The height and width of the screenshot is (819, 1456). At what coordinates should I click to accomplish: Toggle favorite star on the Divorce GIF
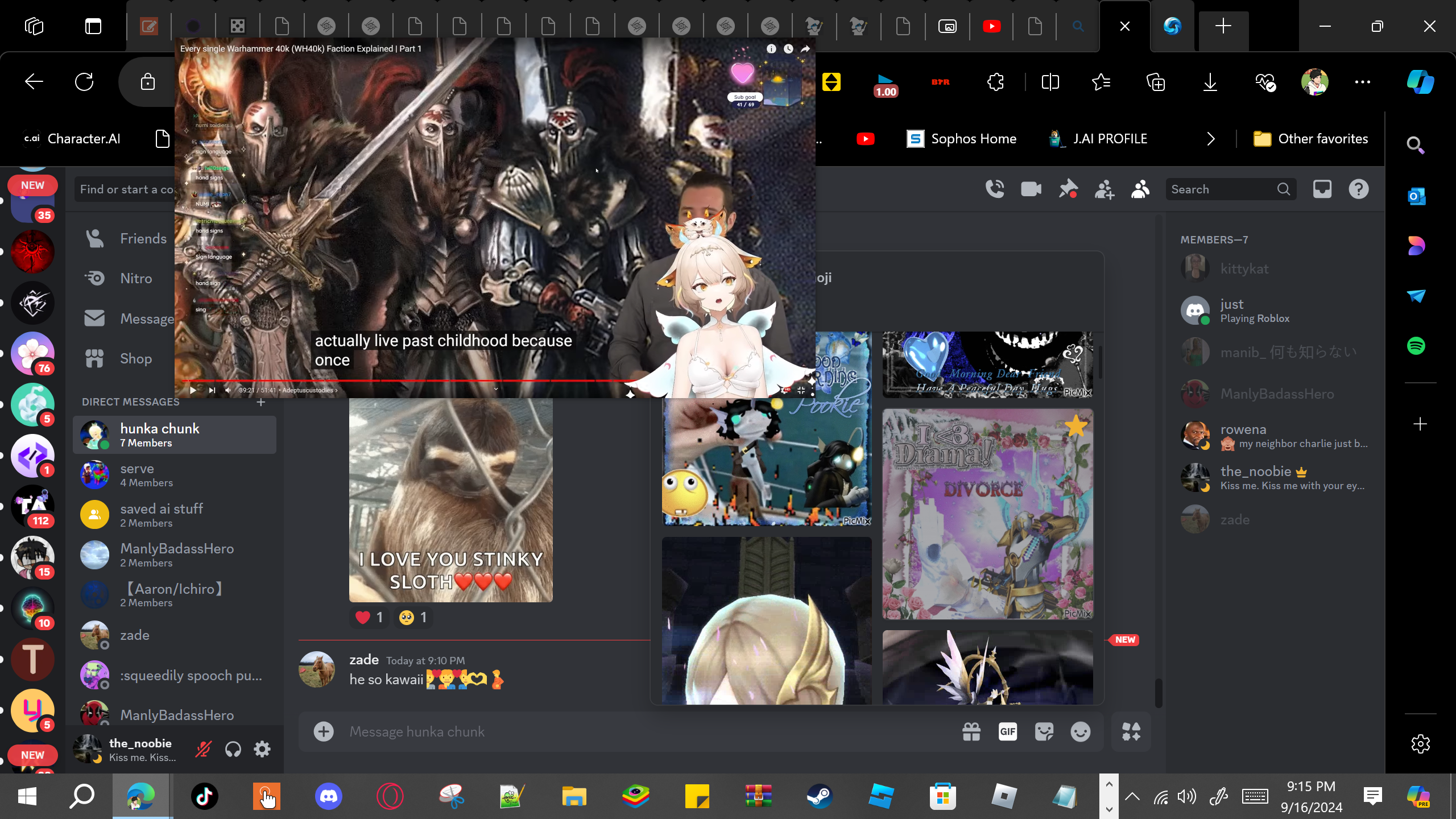[x=1076, y=426]
